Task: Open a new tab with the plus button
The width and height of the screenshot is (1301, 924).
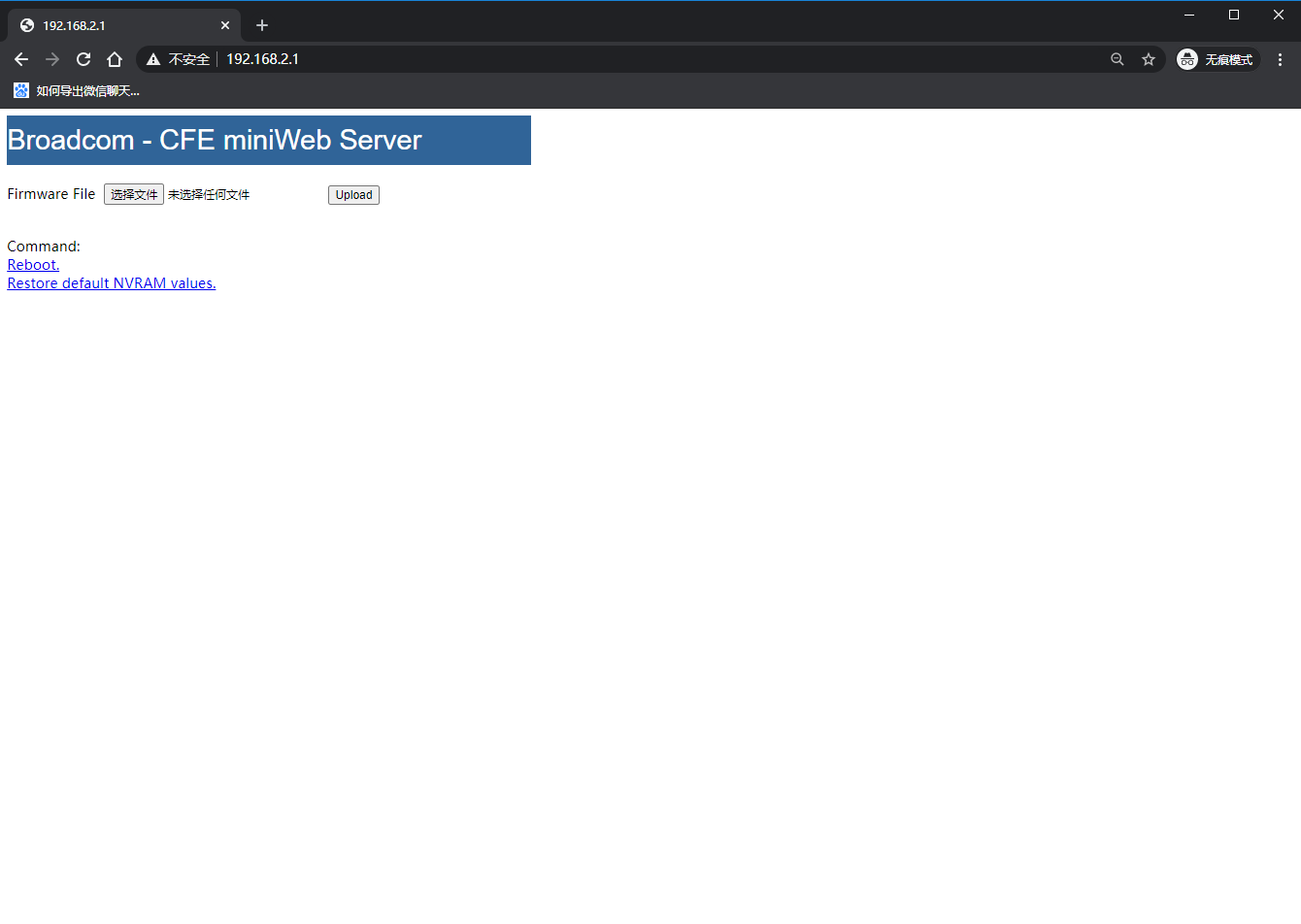Action: coord(262,25)
